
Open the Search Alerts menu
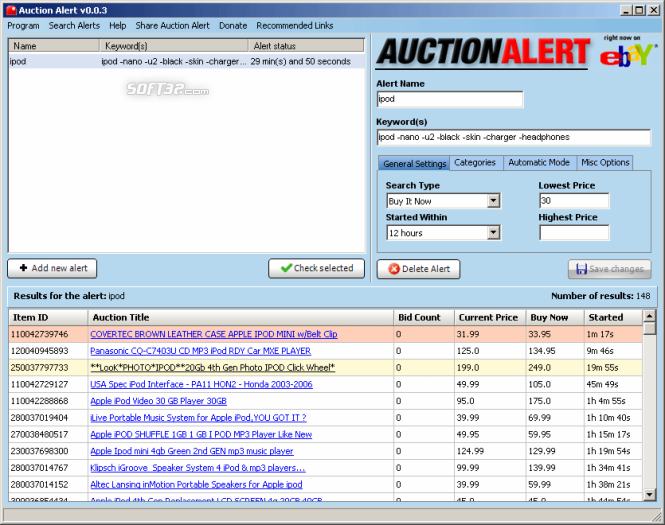(x=74, y=25)
